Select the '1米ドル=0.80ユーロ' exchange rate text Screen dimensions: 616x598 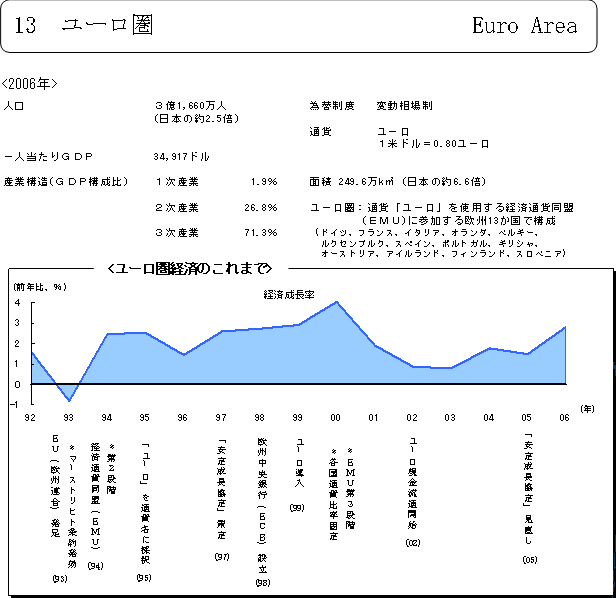click(x=434, y=144)
